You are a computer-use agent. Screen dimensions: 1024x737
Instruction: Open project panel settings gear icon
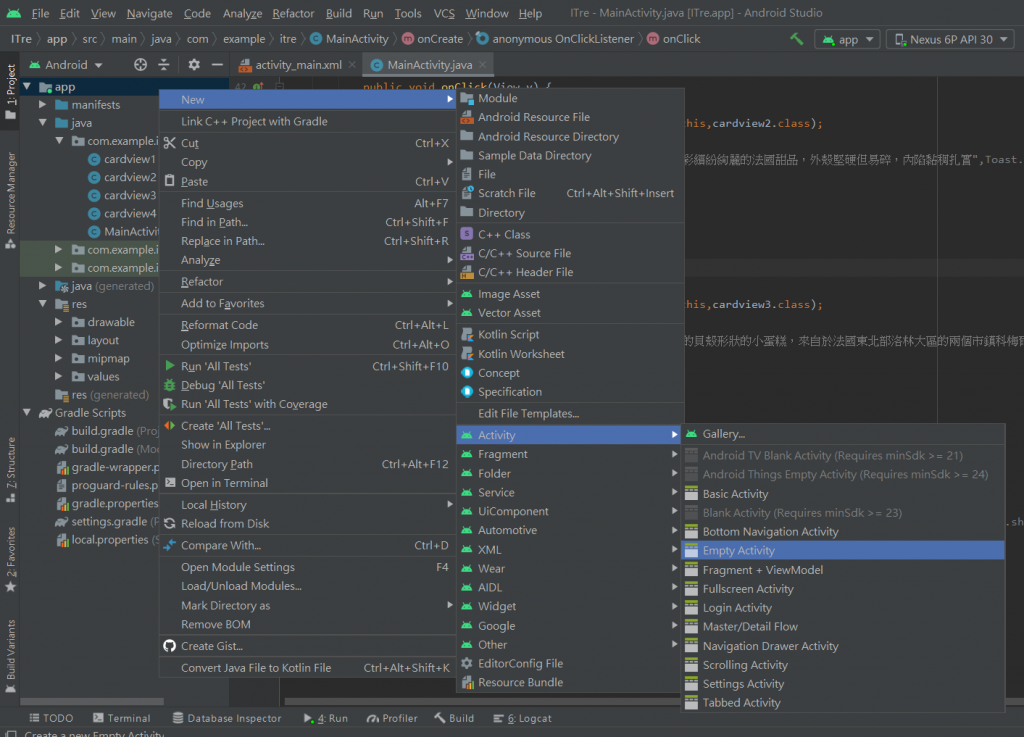194,65
